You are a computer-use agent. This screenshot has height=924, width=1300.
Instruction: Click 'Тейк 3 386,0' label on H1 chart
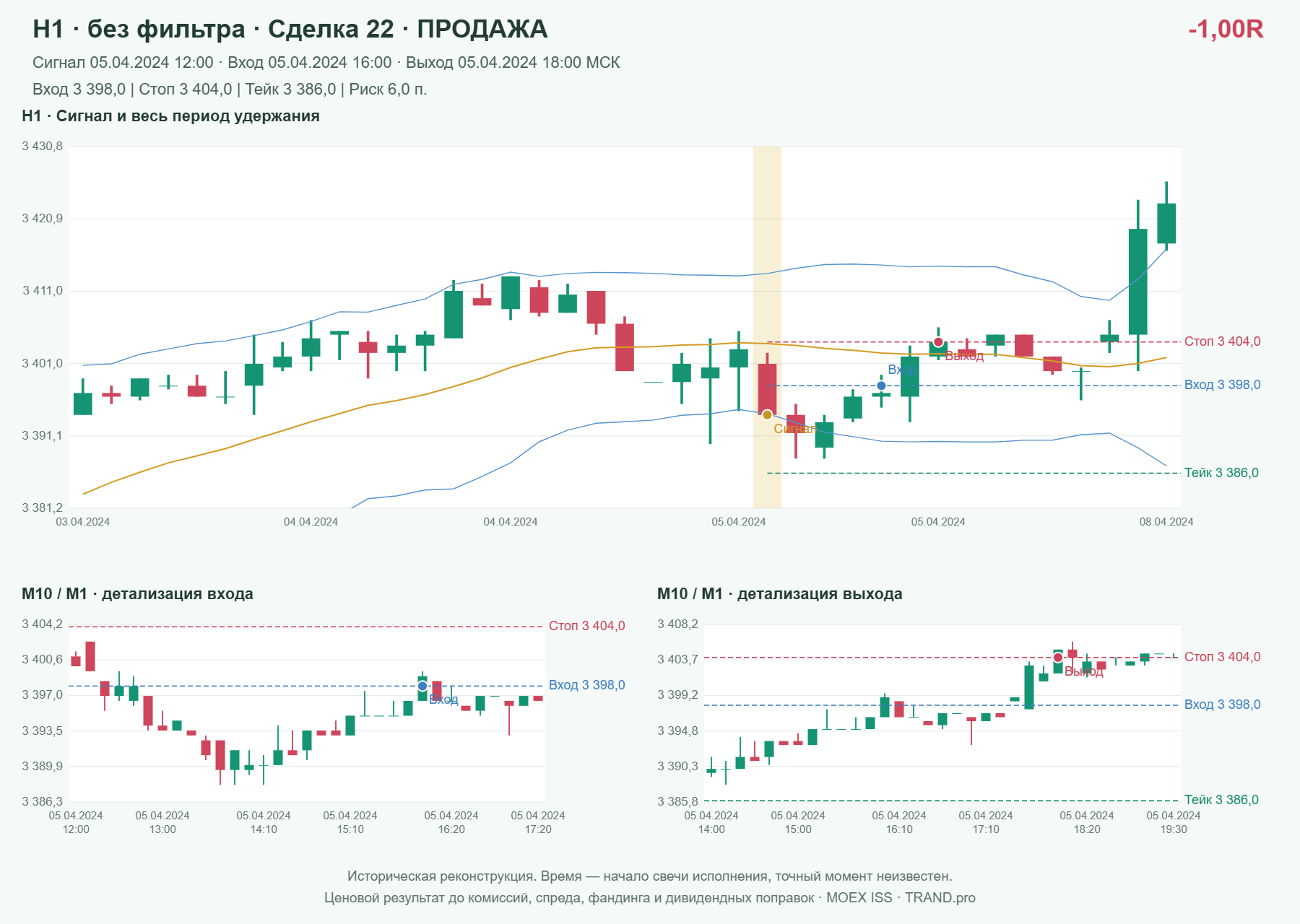(1221, 473)
